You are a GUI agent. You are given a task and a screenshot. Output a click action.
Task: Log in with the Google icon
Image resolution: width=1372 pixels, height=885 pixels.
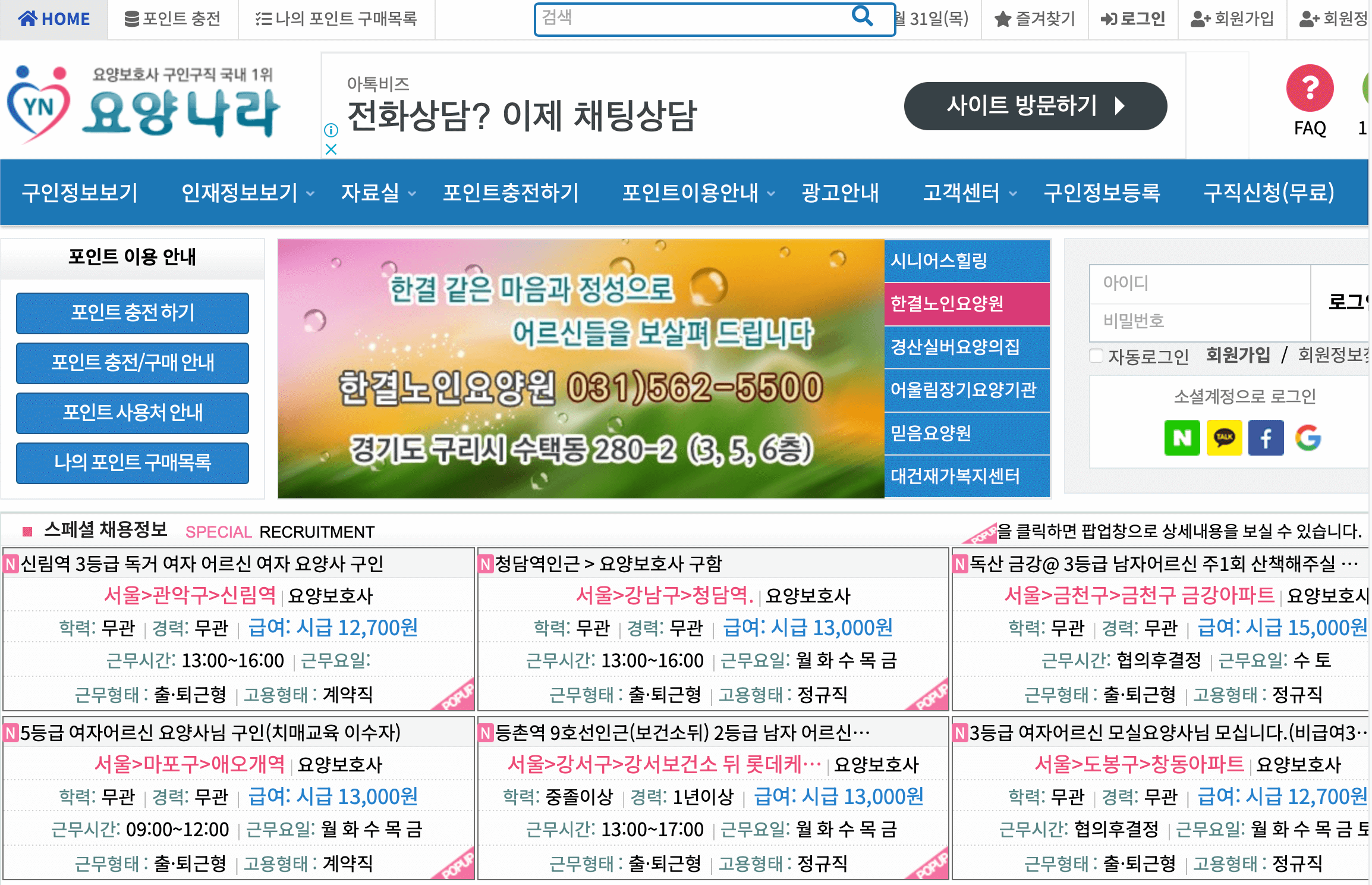click(1308, 438)
